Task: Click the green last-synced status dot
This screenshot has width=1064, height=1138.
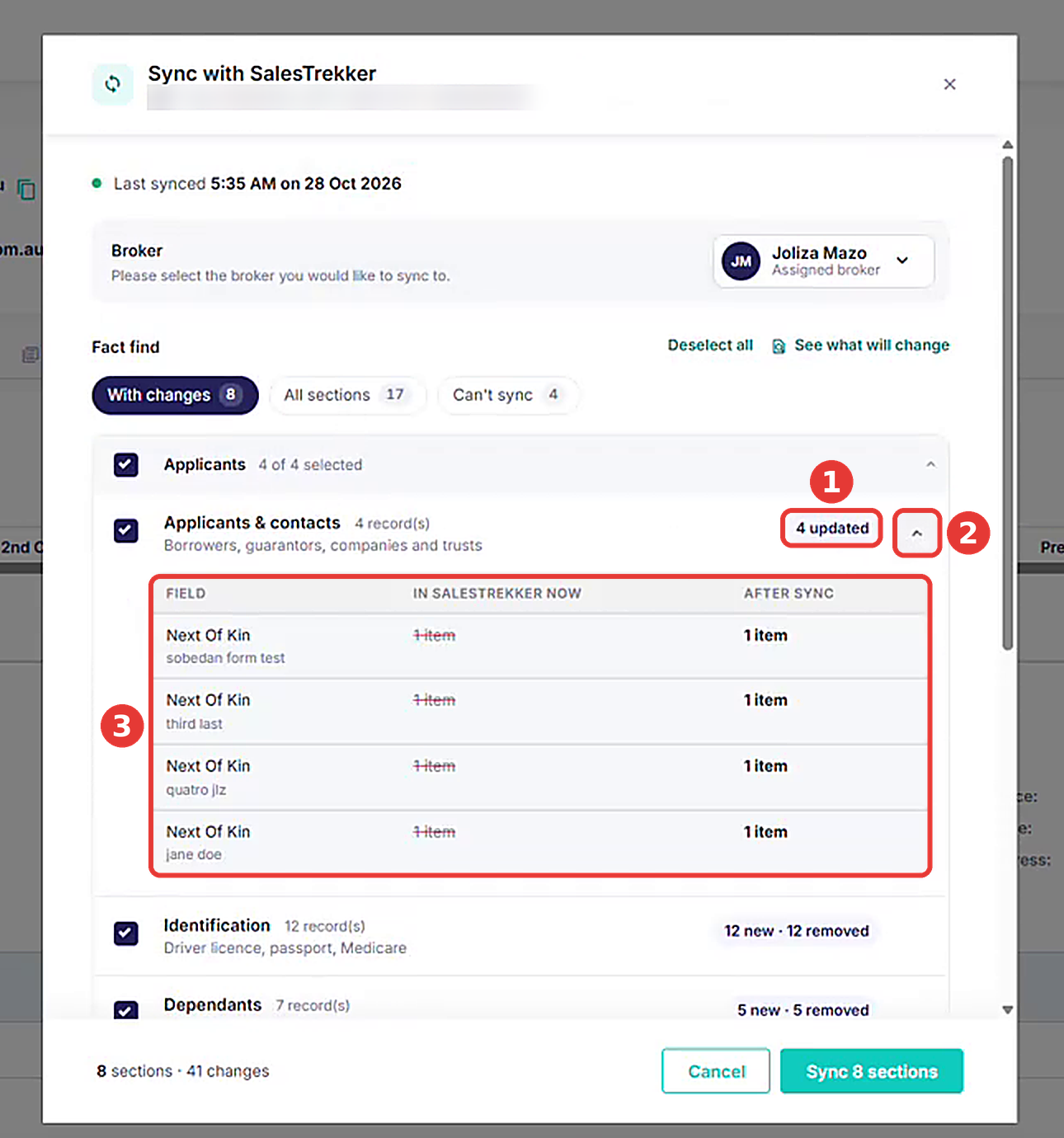Action: coord(97,183)
